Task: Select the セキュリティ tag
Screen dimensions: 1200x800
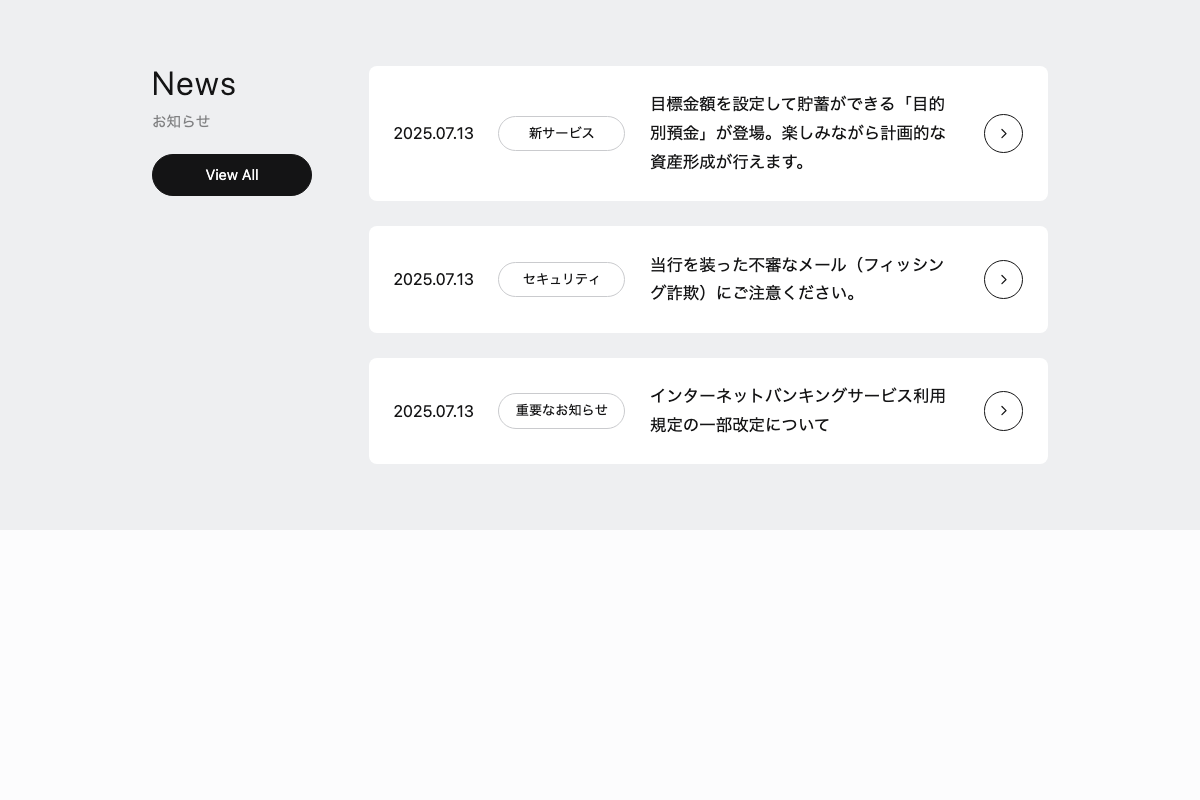Action: coord(561,279)
